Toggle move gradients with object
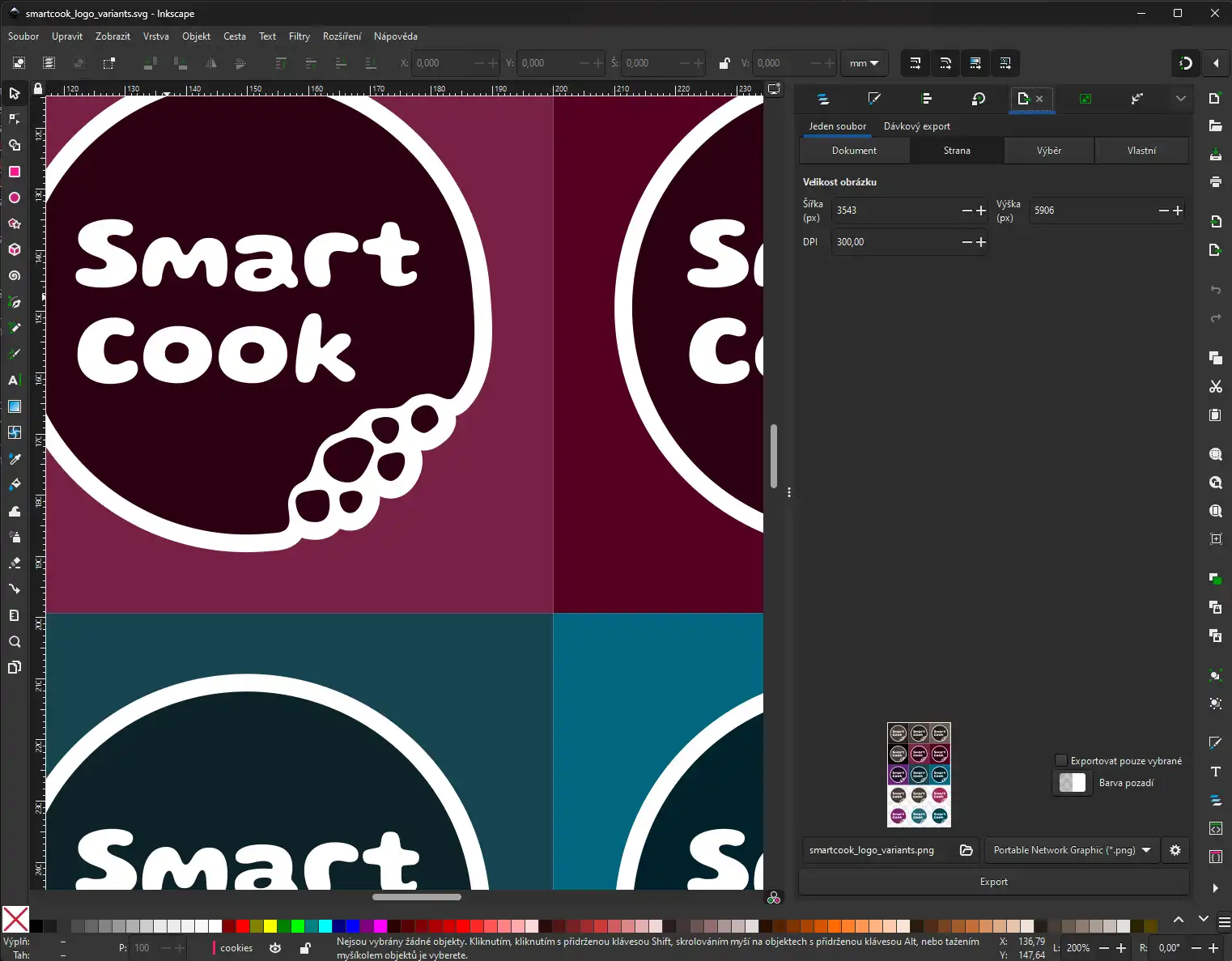 975,63
